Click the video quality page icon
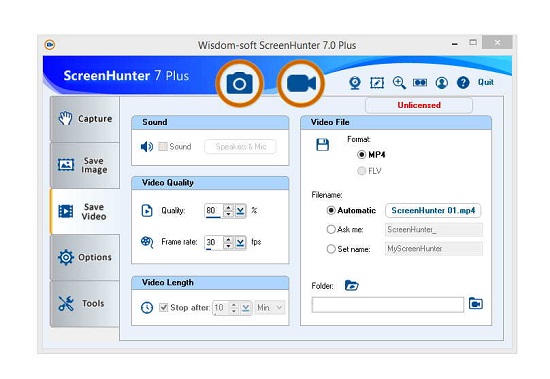Image resolution: width=550 pixels, height=379 pixels. tap(147, 211)
